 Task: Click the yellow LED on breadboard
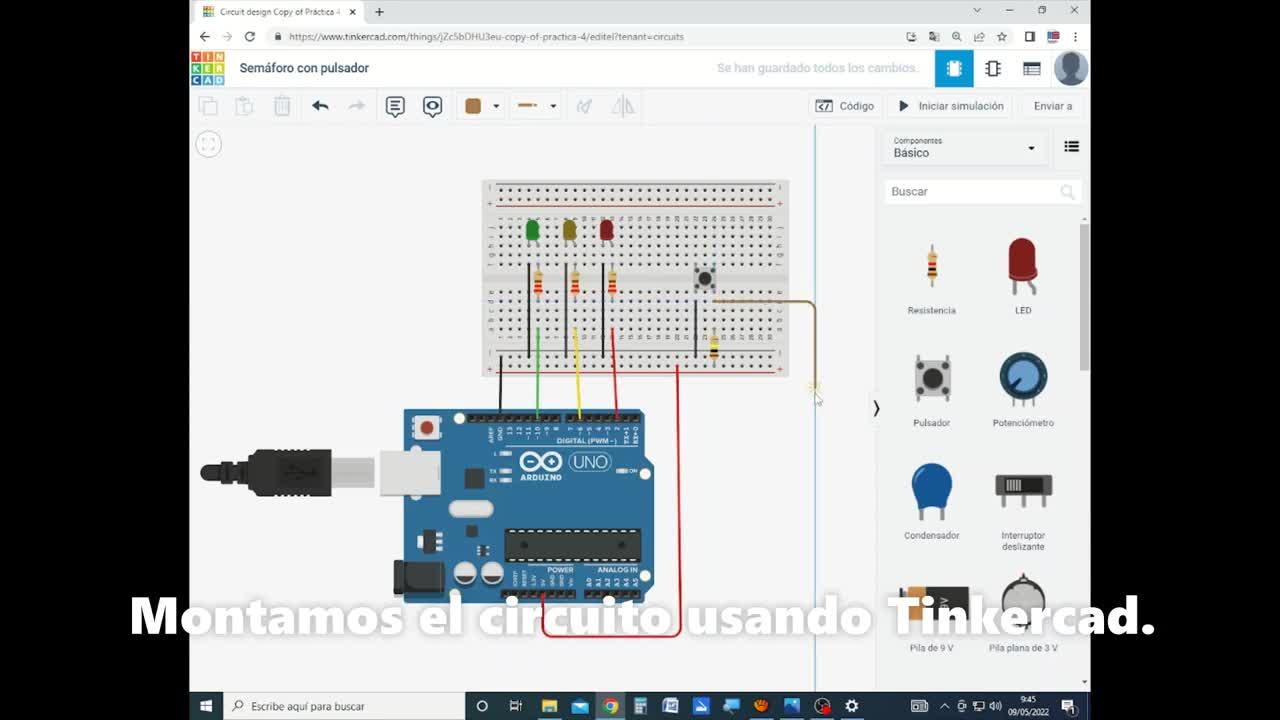click(x=569, y=231)
